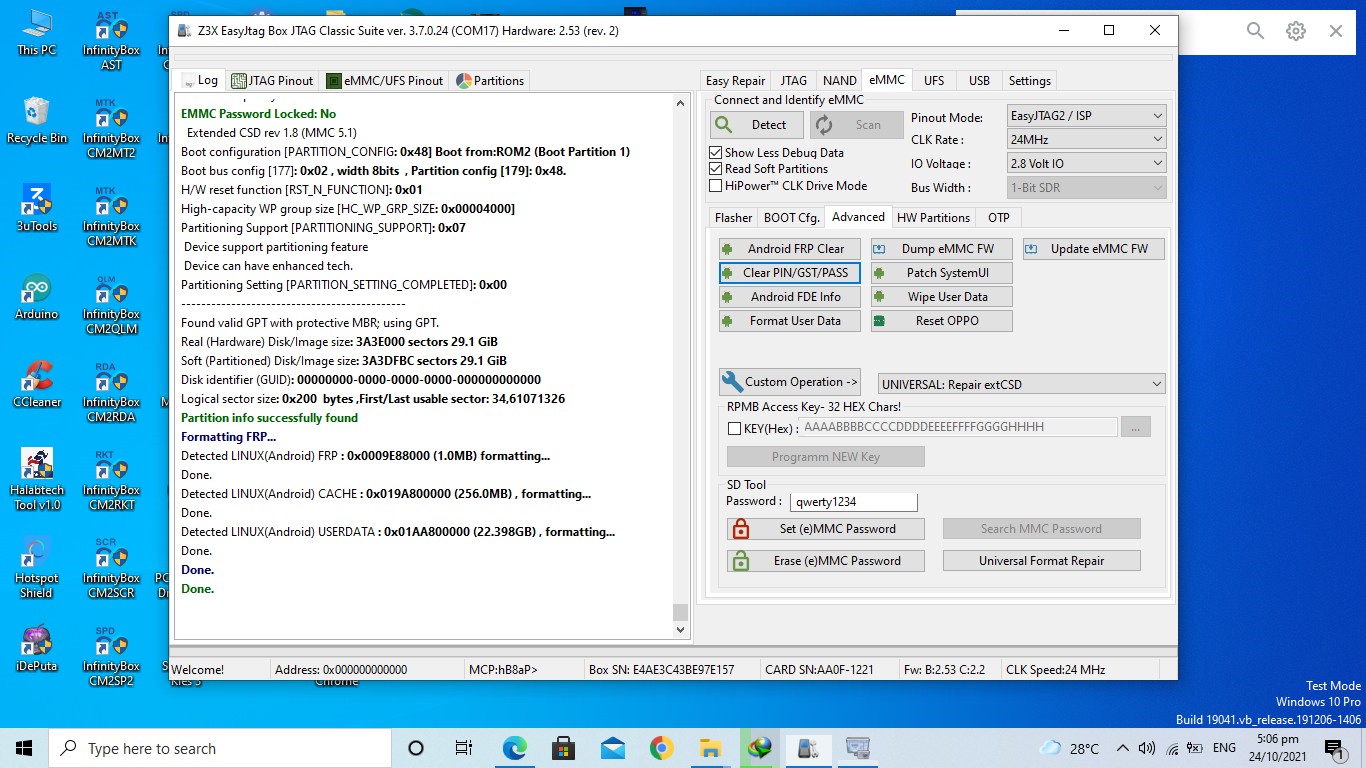The height and width of the screenshot is (768, 1366).
Task: Open Microsoft Edge from the taskbar
Action: pos(514,748)
